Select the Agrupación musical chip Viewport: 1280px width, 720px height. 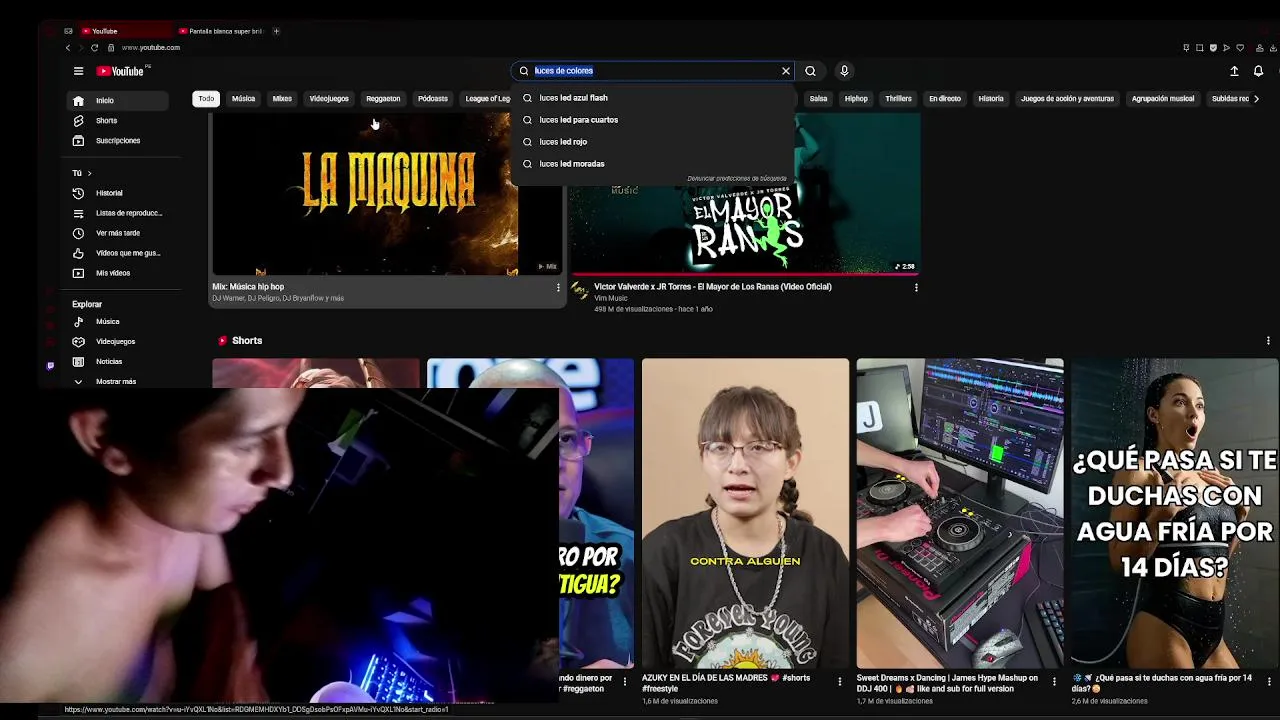[x=1163, y=99]
